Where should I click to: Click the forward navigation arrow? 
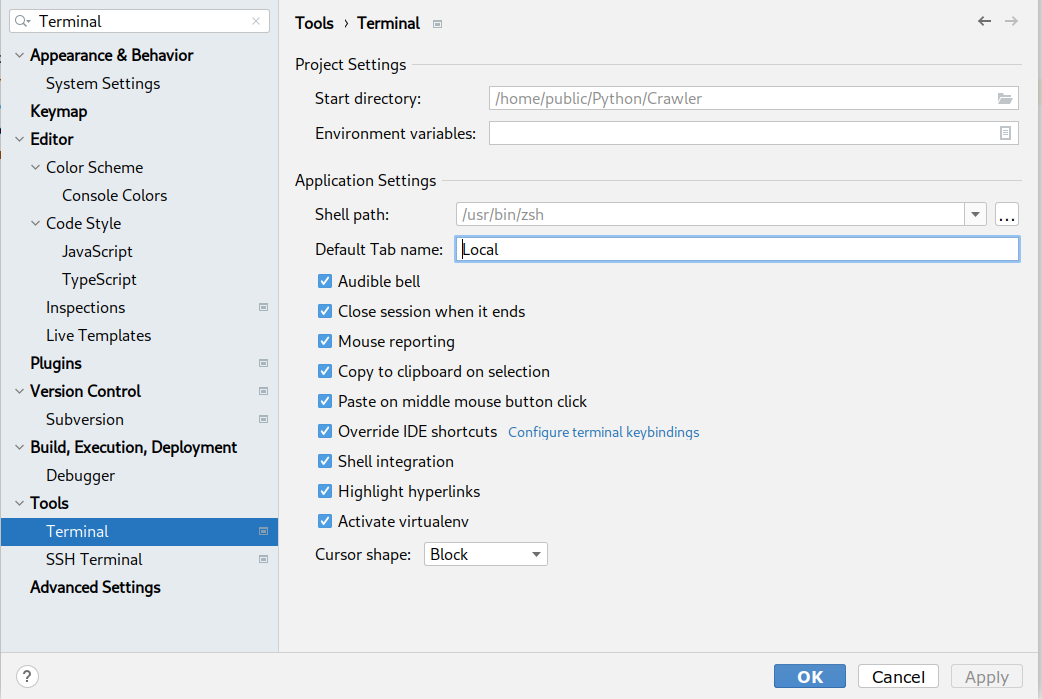click(1011, 21)
